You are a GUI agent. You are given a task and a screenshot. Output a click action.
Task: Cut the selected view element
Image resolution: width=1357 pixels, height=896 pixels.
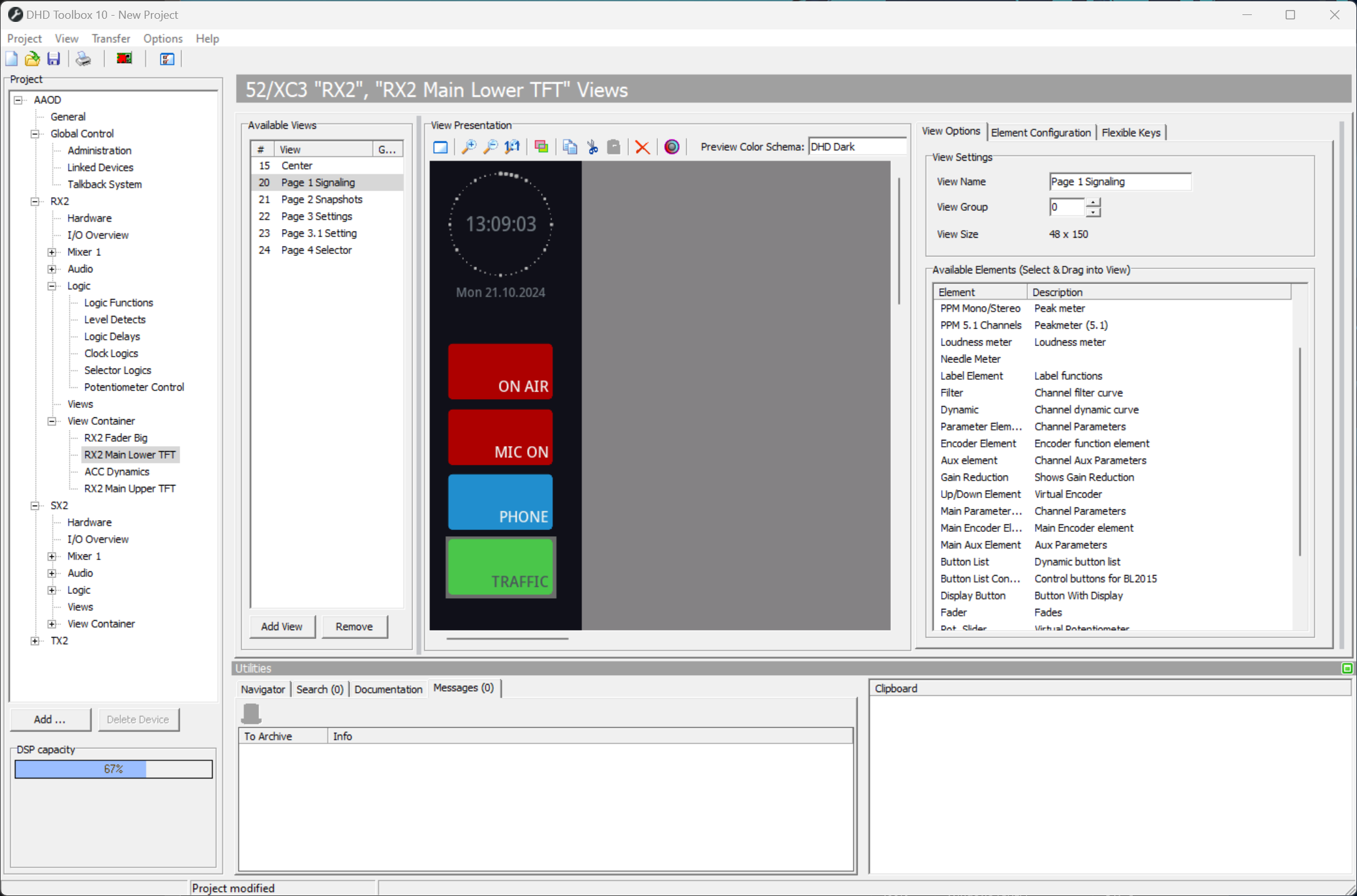pos(592,146)
